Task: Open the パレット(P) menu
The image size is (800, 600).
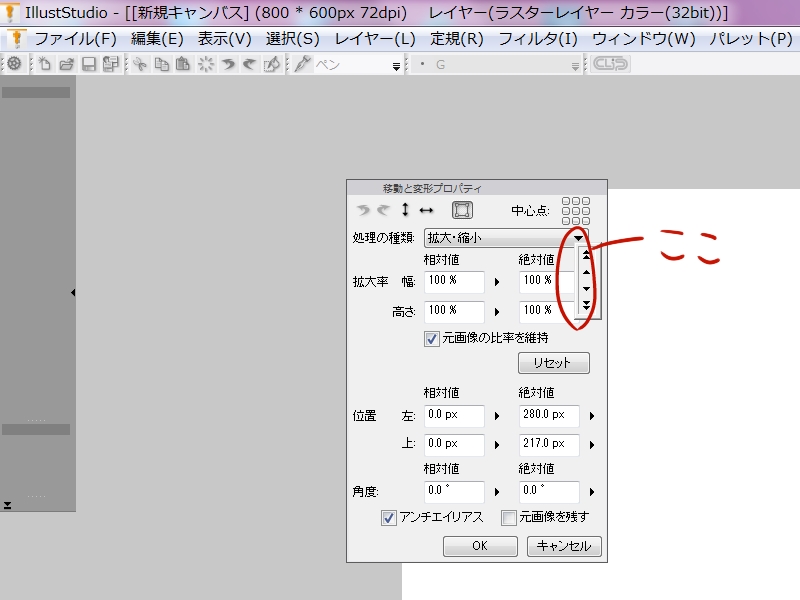Action: [x=751, y=39]
